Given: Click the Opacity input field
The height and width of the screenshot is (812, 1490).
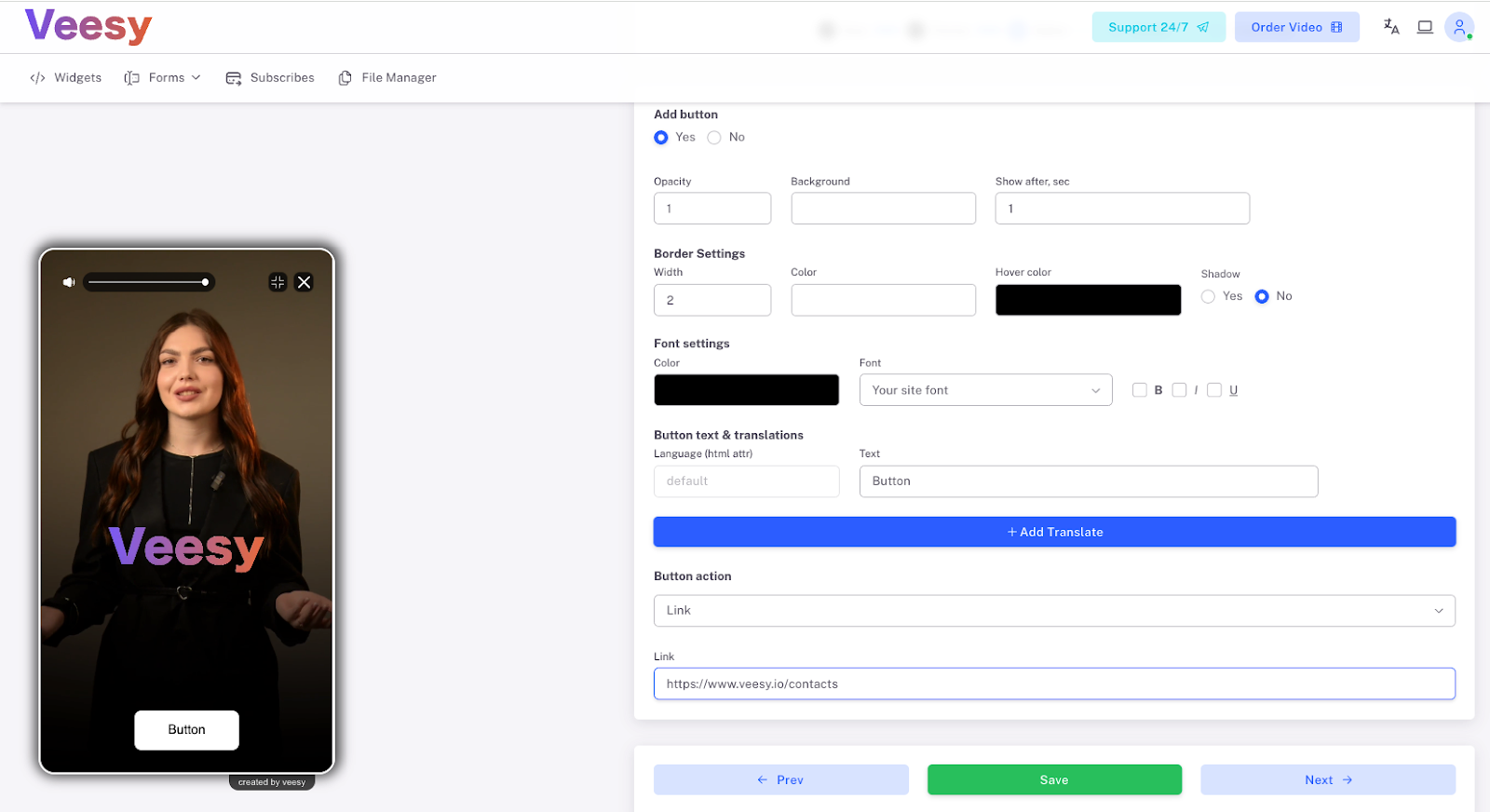Looking at the screenshot, I should (x=712, y=209).
